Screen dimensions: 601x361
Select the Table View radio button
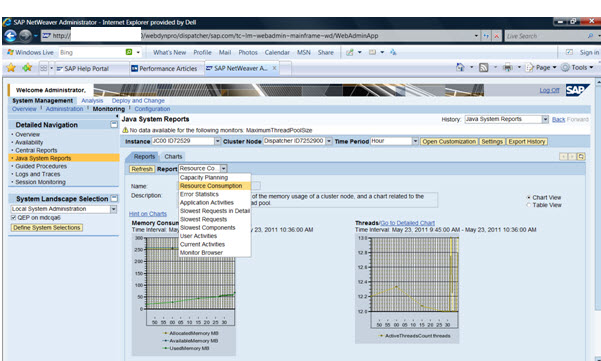(x=529, y=205)
